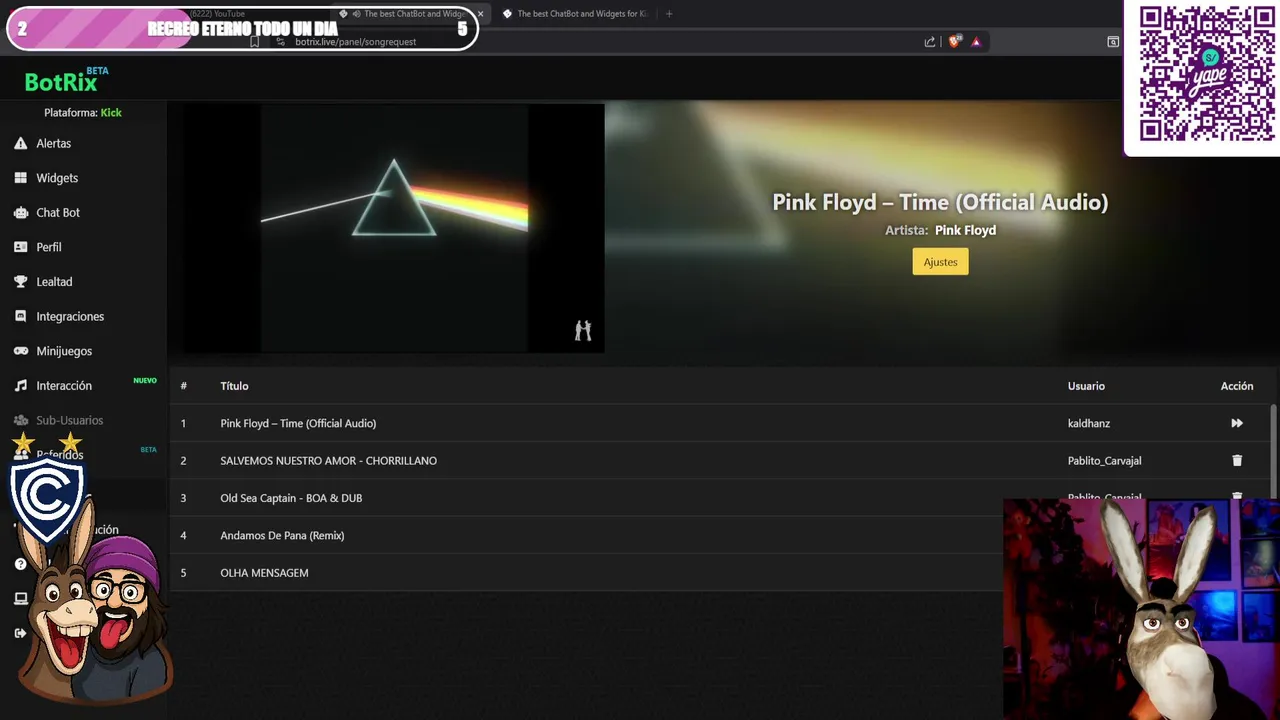Delete SALVEMOS NUESTRO AMOR from queue

(1237, 460)
